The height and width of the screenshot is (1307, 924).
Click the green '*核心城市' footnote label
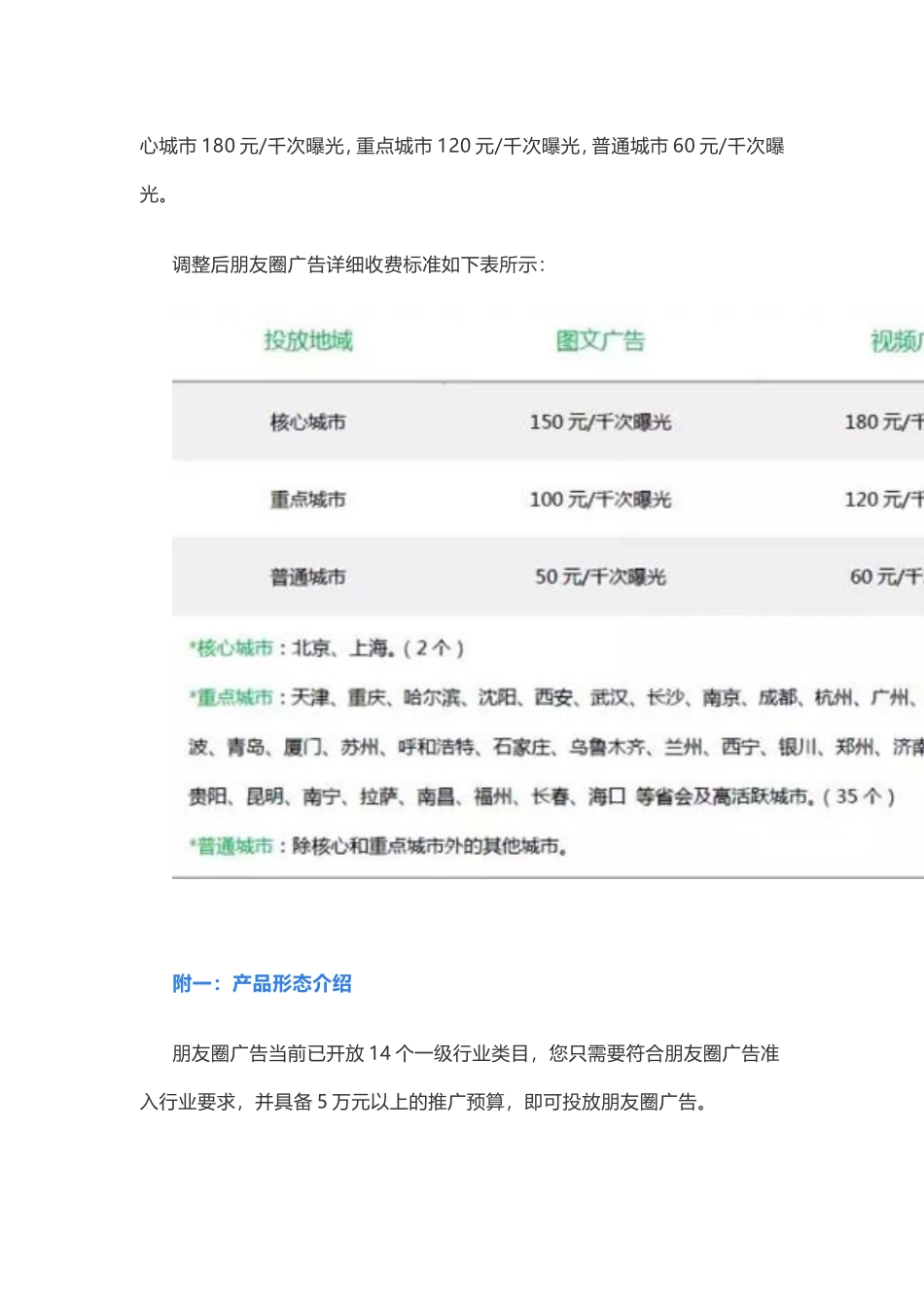click(231, 648)
